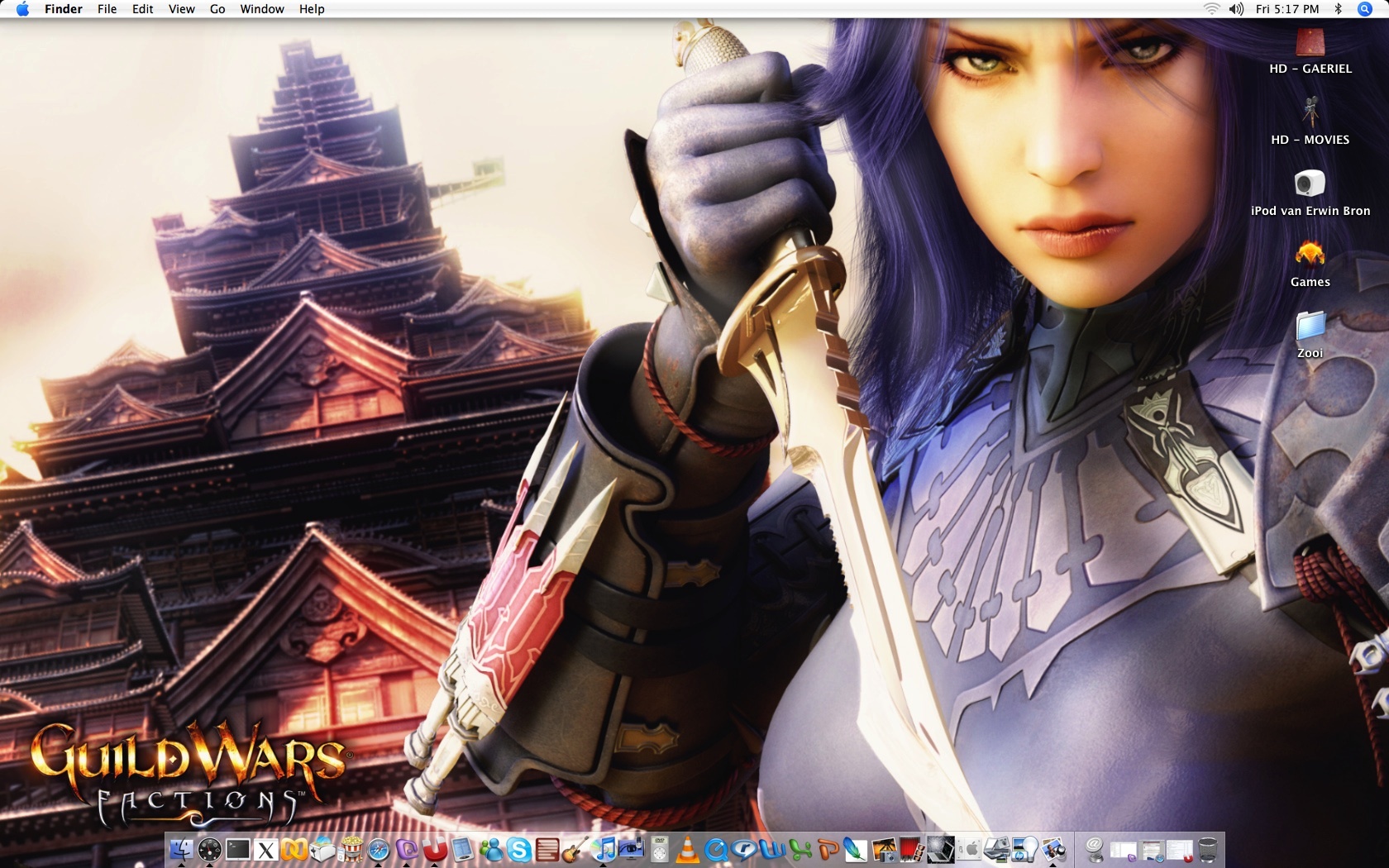Launch Dashboard from the Dock
1389x868 pixels.
click(x=209, y=849)
